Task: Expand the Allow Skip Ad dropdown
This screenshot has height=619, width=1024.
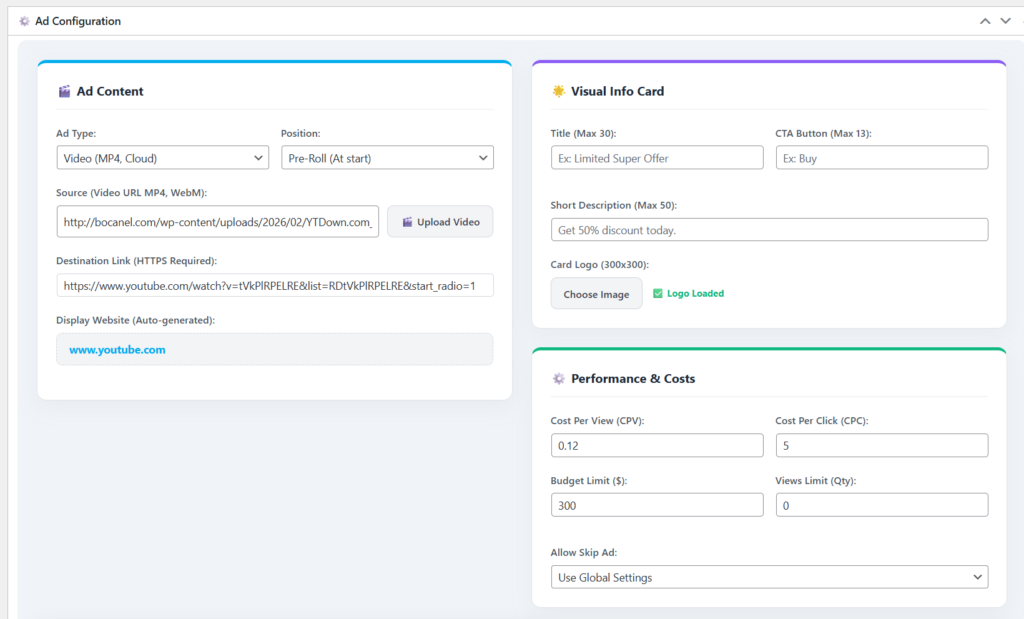Action: pos(769,577)
